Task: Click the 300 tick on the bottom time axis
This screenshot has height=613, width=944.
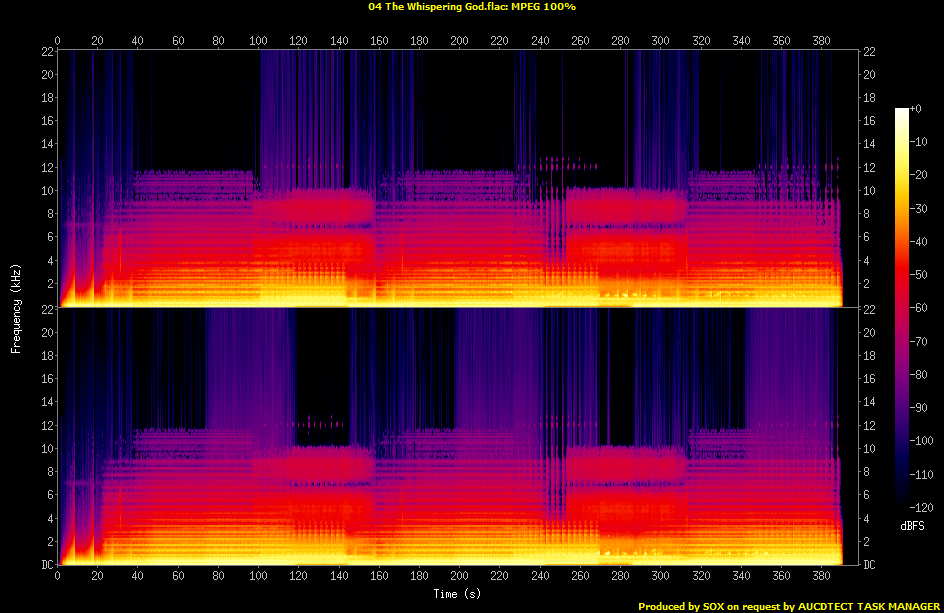Action: click(660, 577)
